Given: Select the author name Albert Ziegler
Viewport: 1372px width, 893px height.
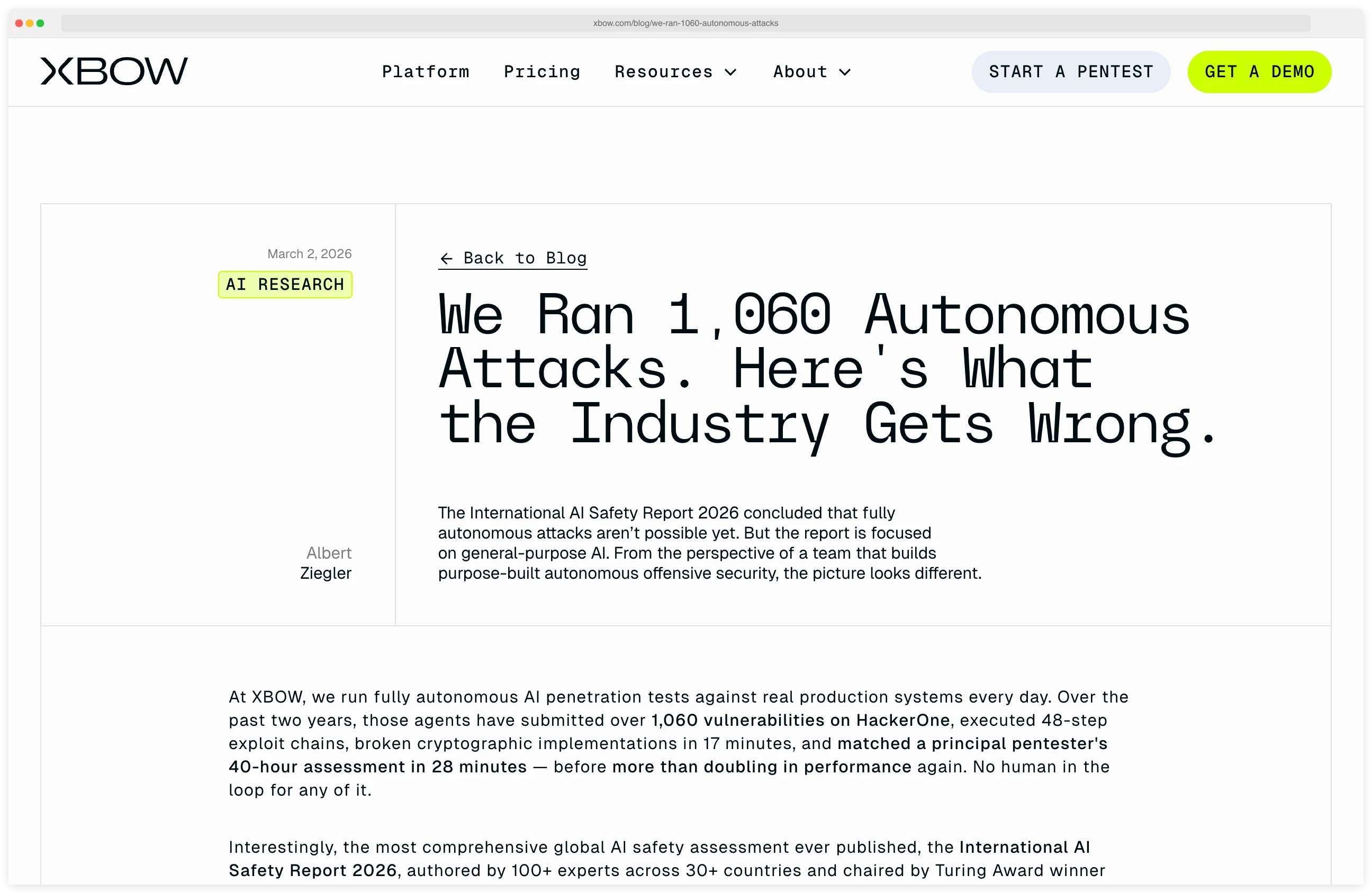Looking at the screenshot, I should 326,562.
